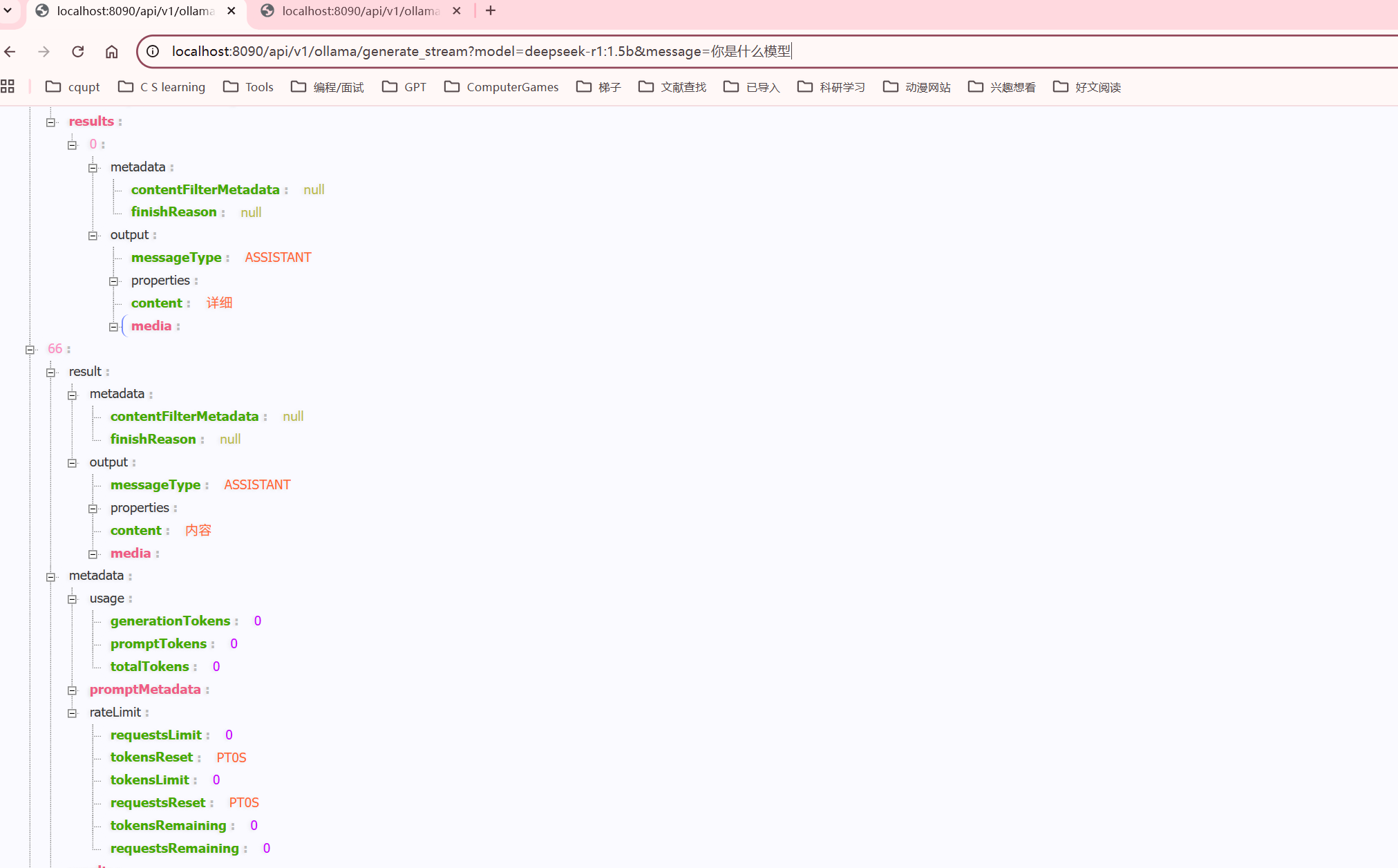Screen dimensions: 1398x868
Task: Collapse the rateLimit node
Action: [x=72, y=713]
